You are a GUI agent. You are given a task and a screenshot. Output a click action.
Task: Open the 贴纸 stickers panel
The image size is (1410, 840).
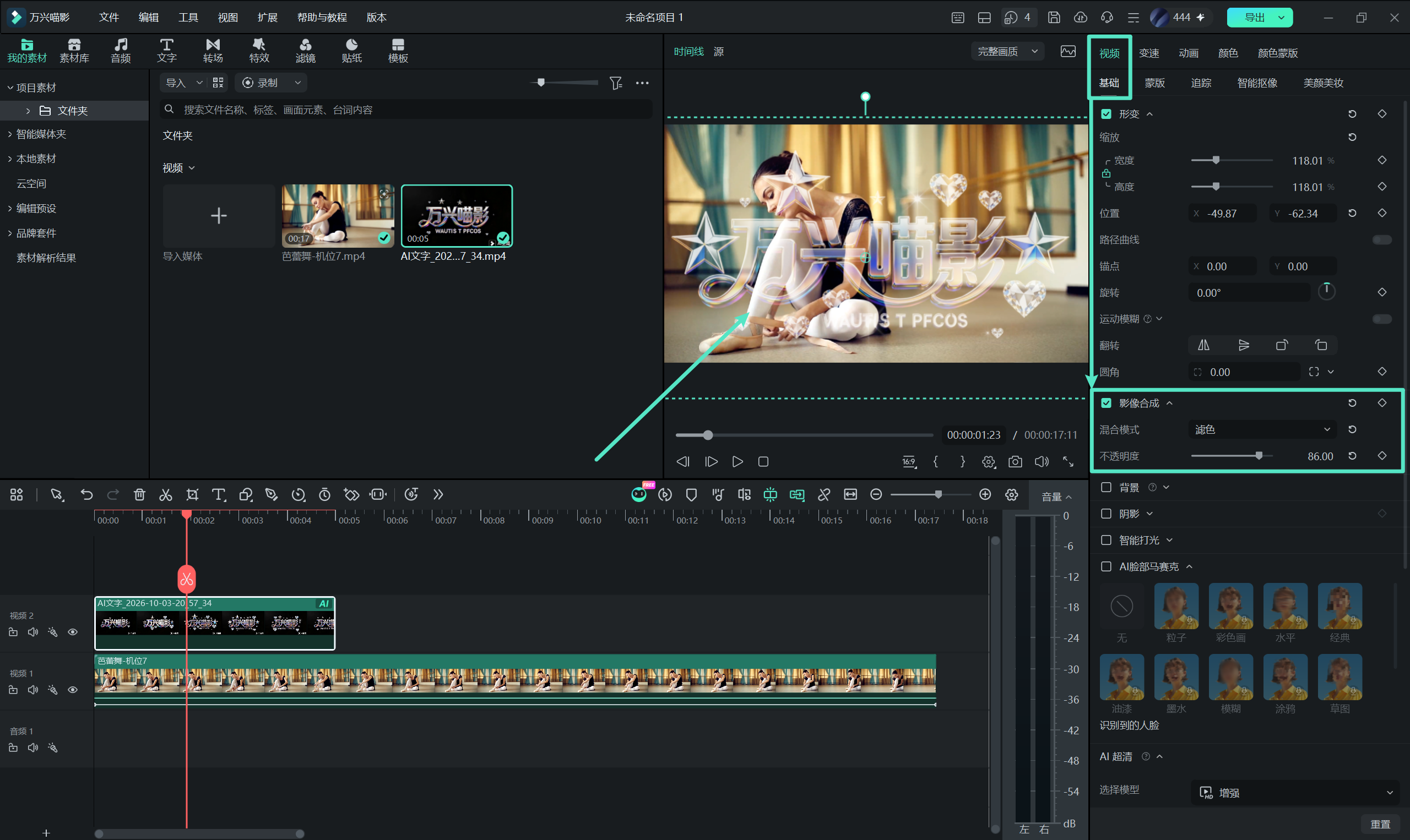351,51
